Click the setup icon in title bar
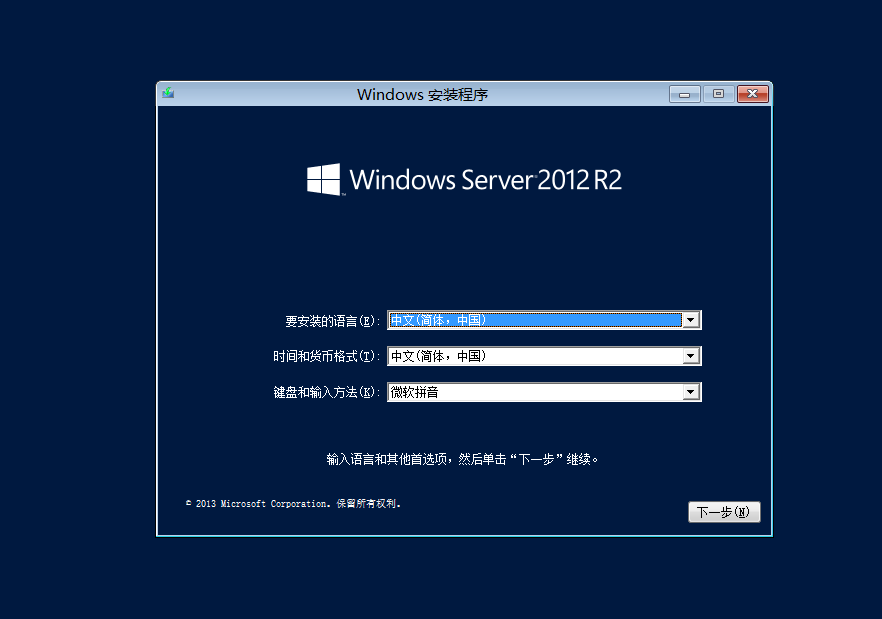 (x=168, y=93)
